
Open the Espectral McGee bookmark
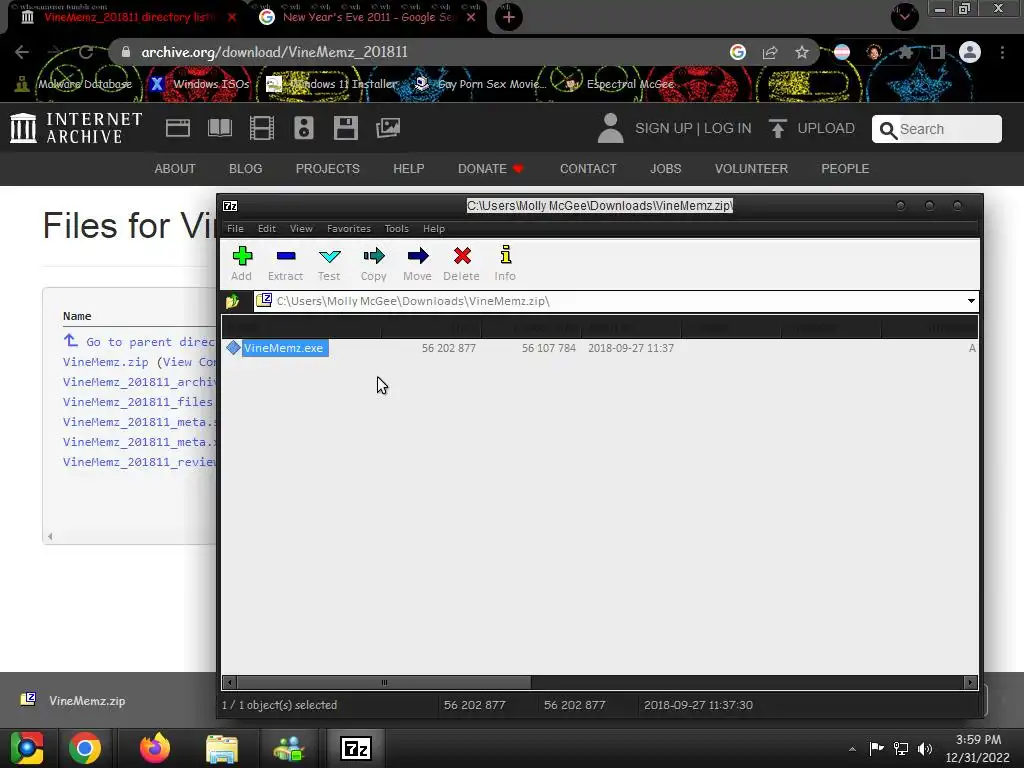click(x=619, y=84)
